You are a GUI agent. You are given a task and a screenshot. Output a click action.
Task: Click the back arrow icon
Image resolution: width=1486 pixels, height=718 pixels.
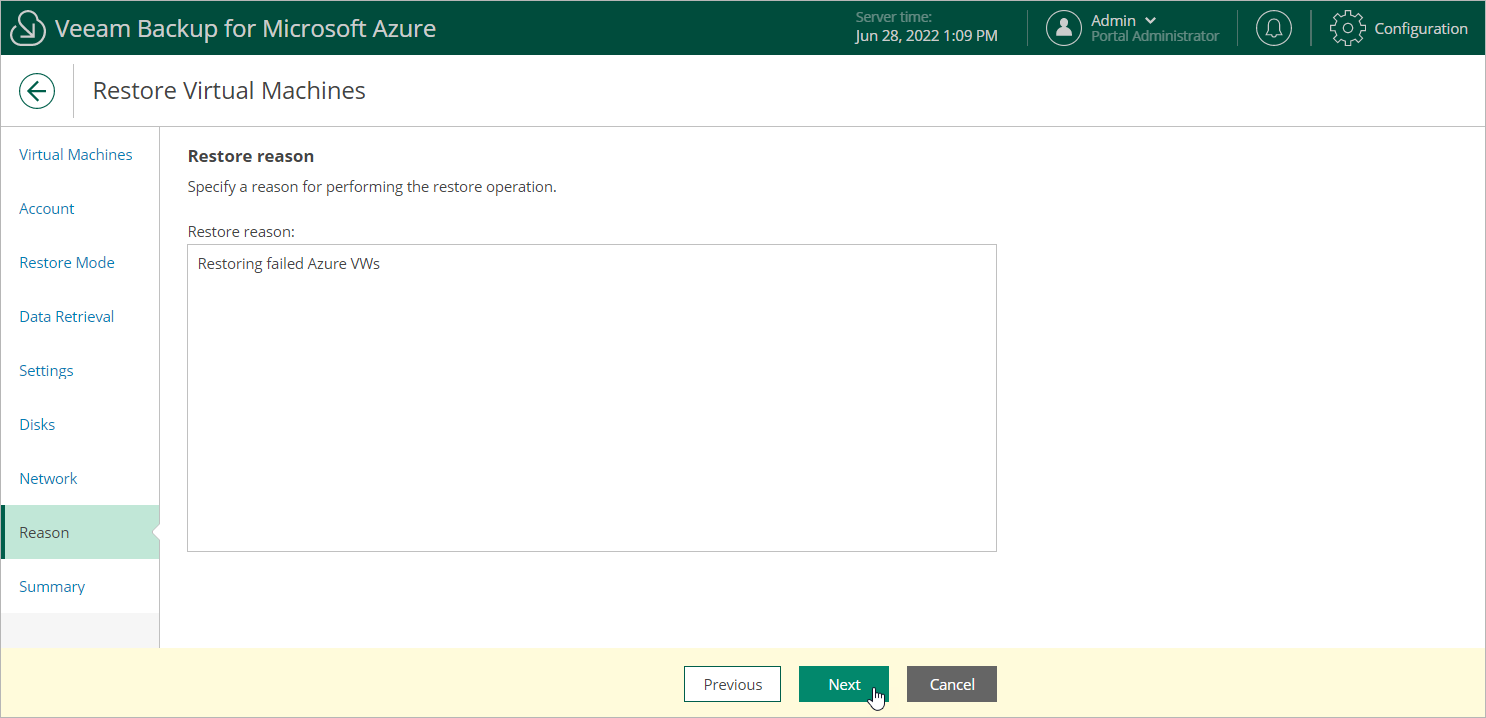(x=37, y=91)
